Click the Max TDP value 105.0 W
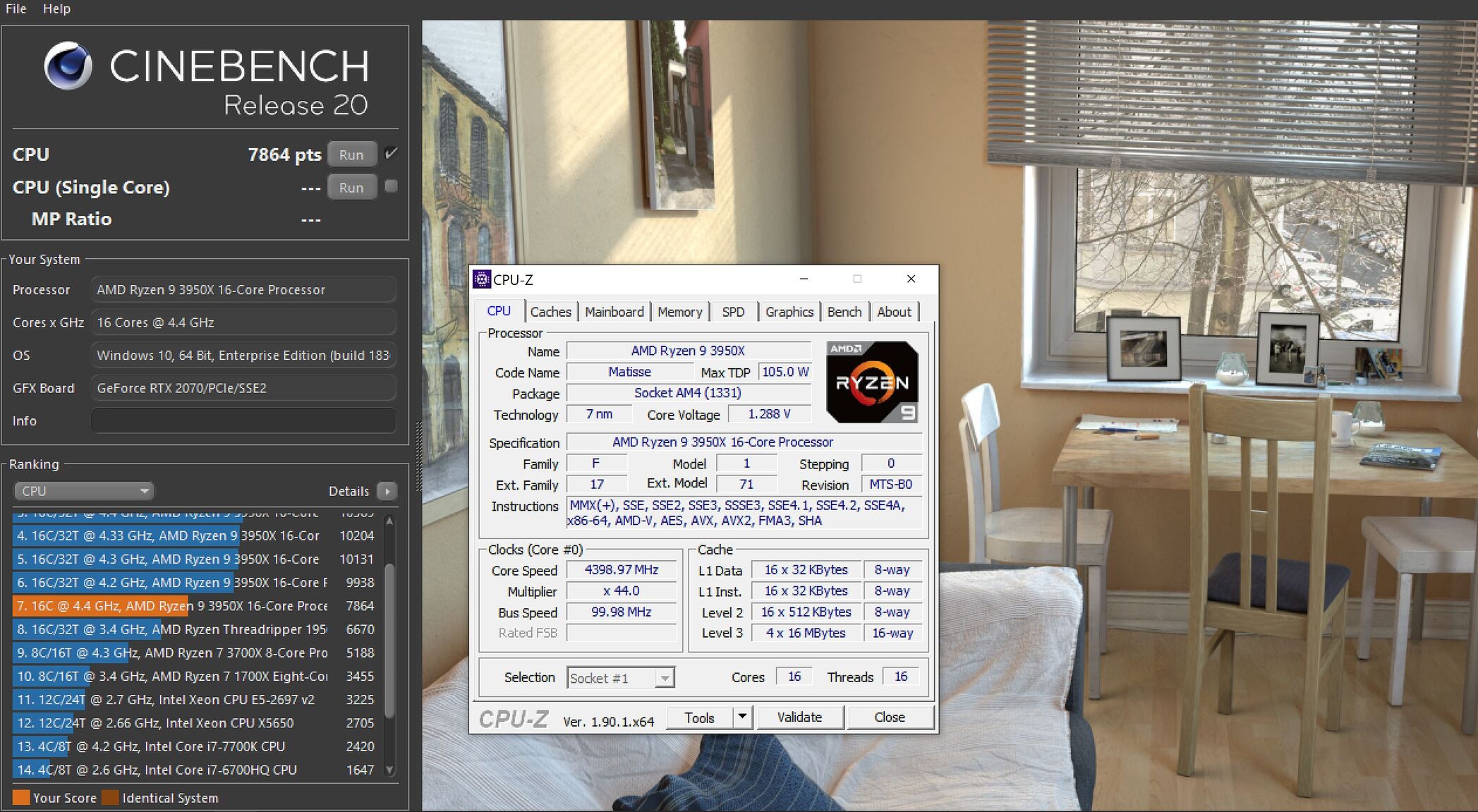The width and height of the screenshot is (1478, 812). tap(785, 372)
